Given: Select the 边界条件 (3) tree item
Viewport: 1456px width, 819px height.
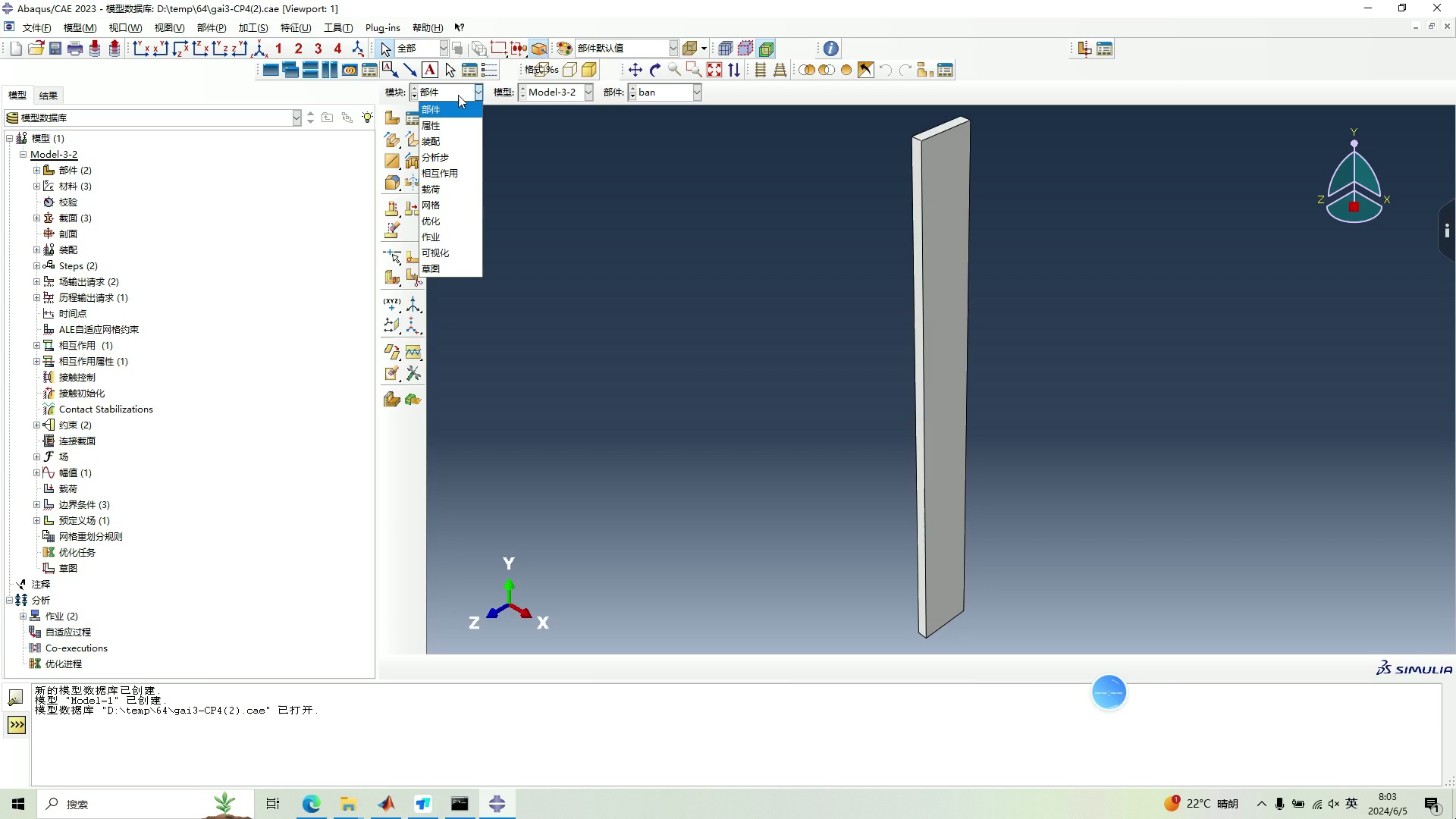Looking at the screenshot, I should coord(83,504).
